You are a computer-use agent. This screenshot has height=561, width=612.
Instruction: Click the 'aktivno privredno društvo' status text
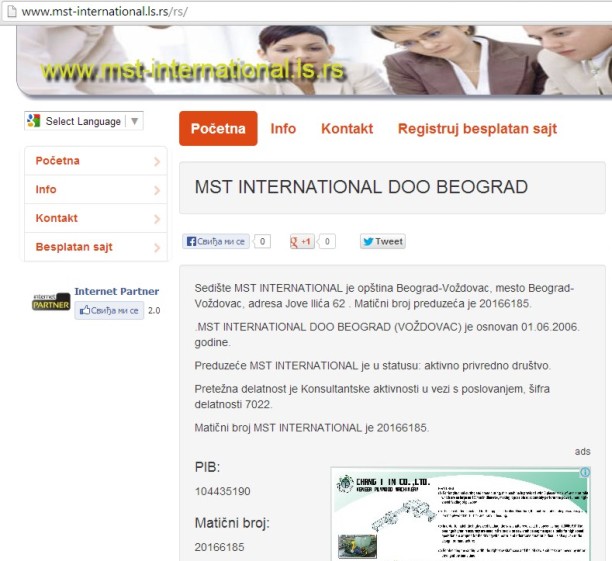pos(487,366)
